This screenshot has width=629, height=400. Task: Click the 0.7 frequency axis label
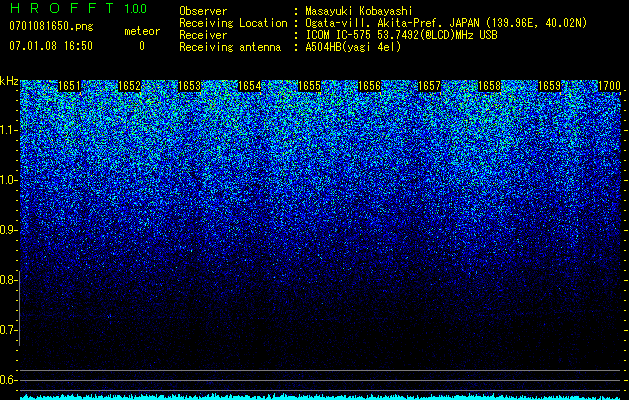[x=8, y=330]
